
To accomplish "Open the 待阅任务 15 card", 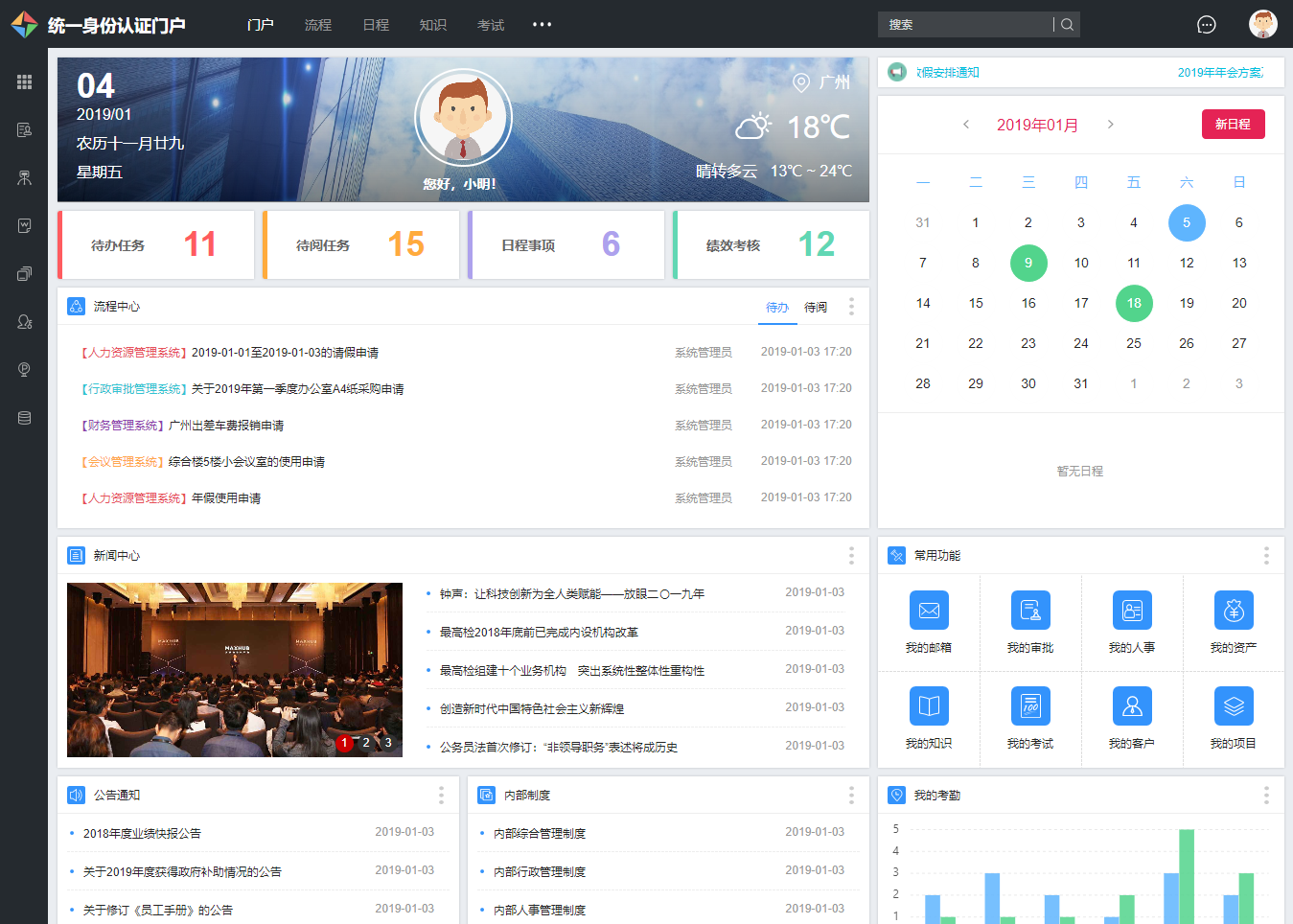I will 361,244.
